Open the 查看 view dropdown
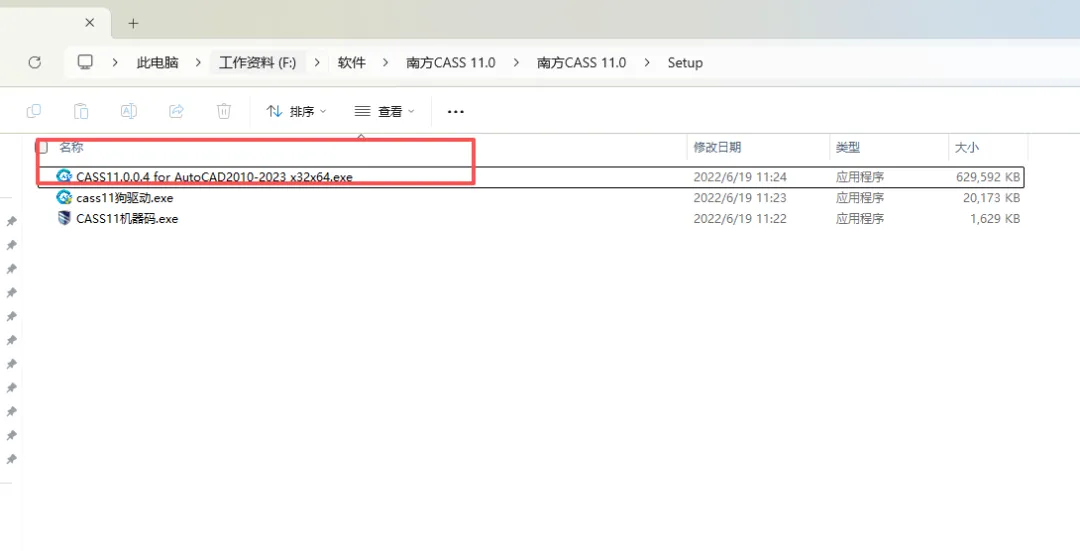The height and width of the screenshot is (551, 1080). [384, 111]
